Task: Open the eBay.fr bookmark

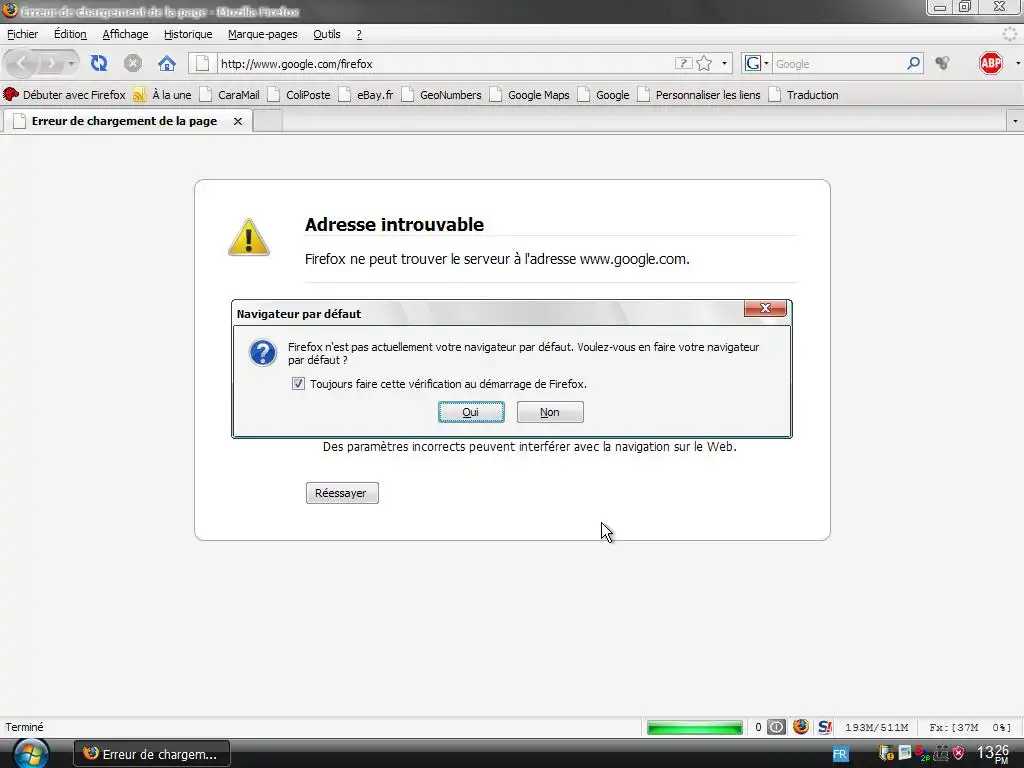Action: pos(366,95)
